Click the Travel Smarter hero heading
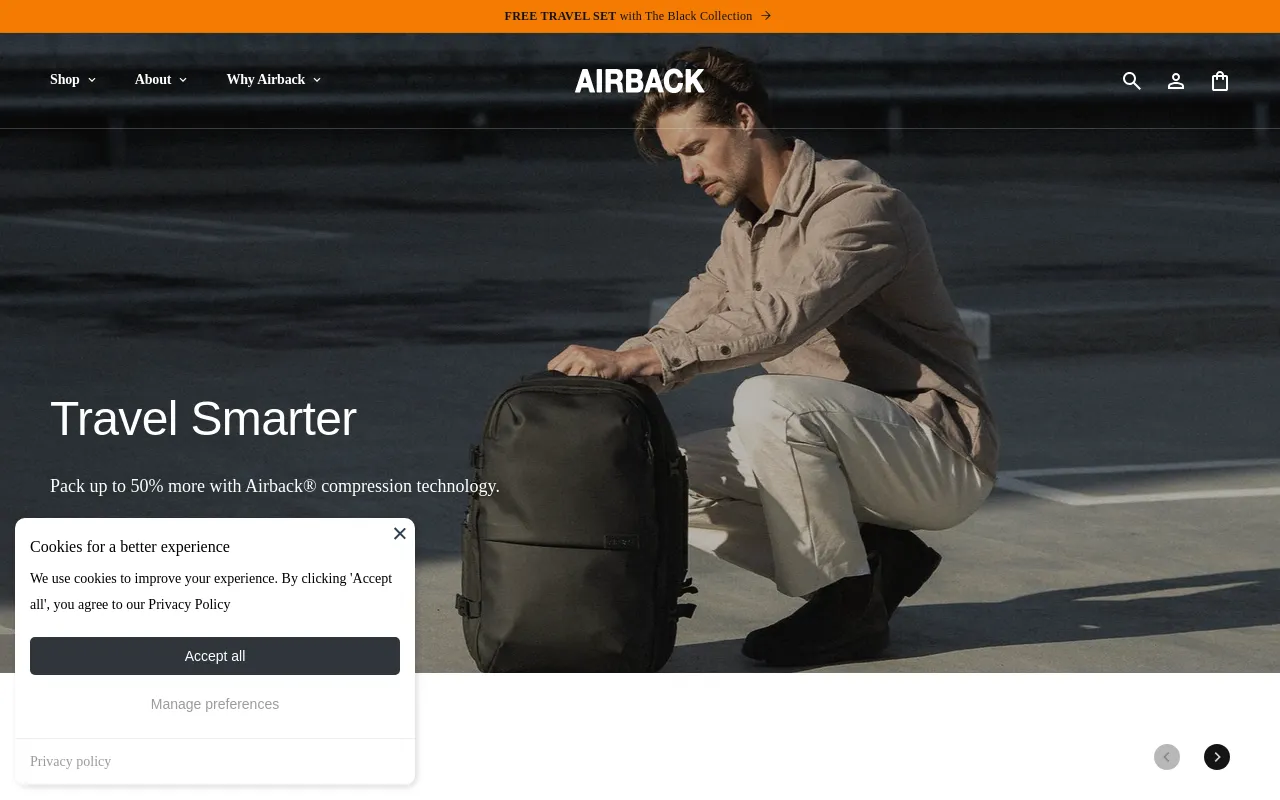The image size is (1280, 800). (x=203, y=418)
